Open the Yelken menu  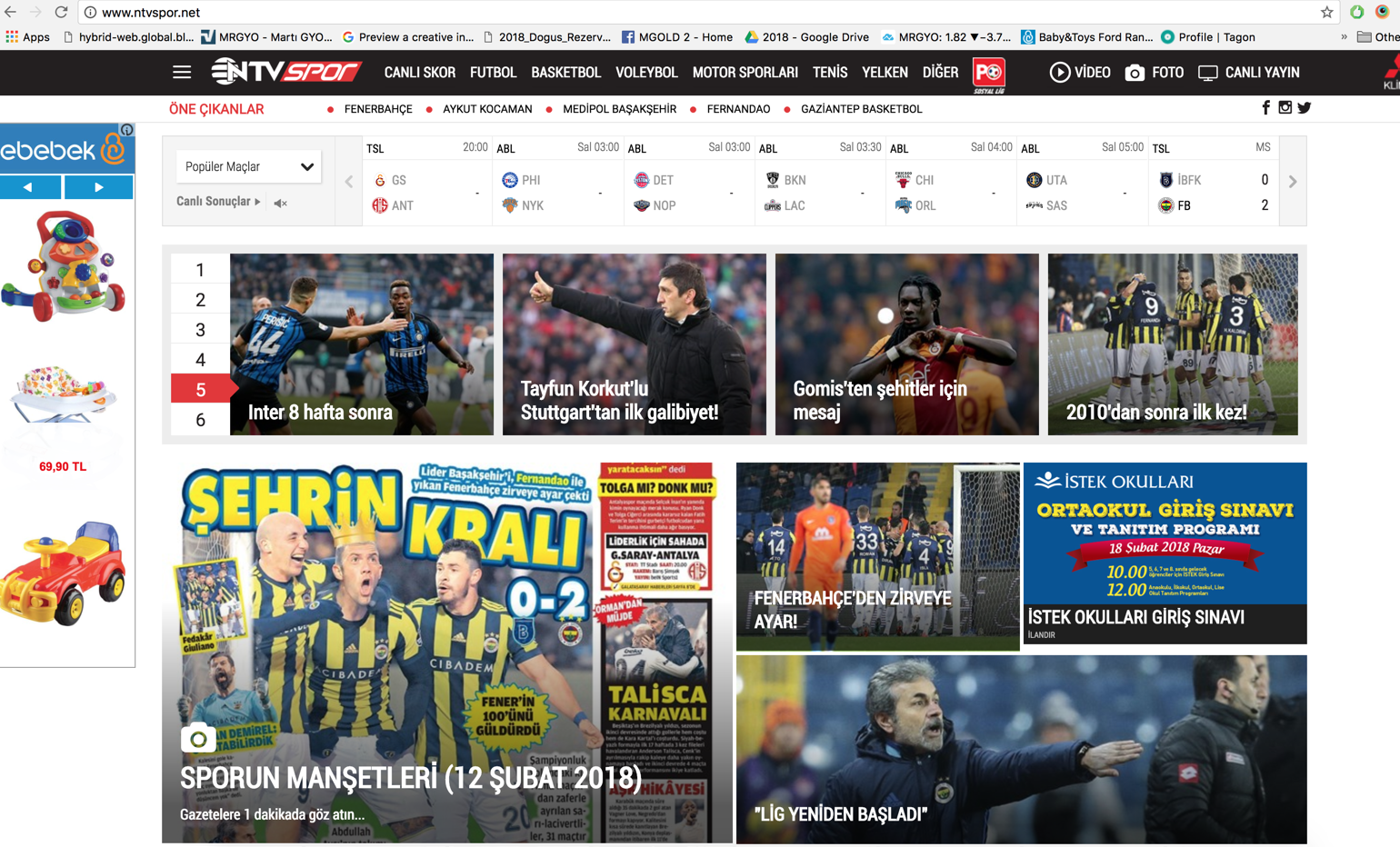point(885,73)
